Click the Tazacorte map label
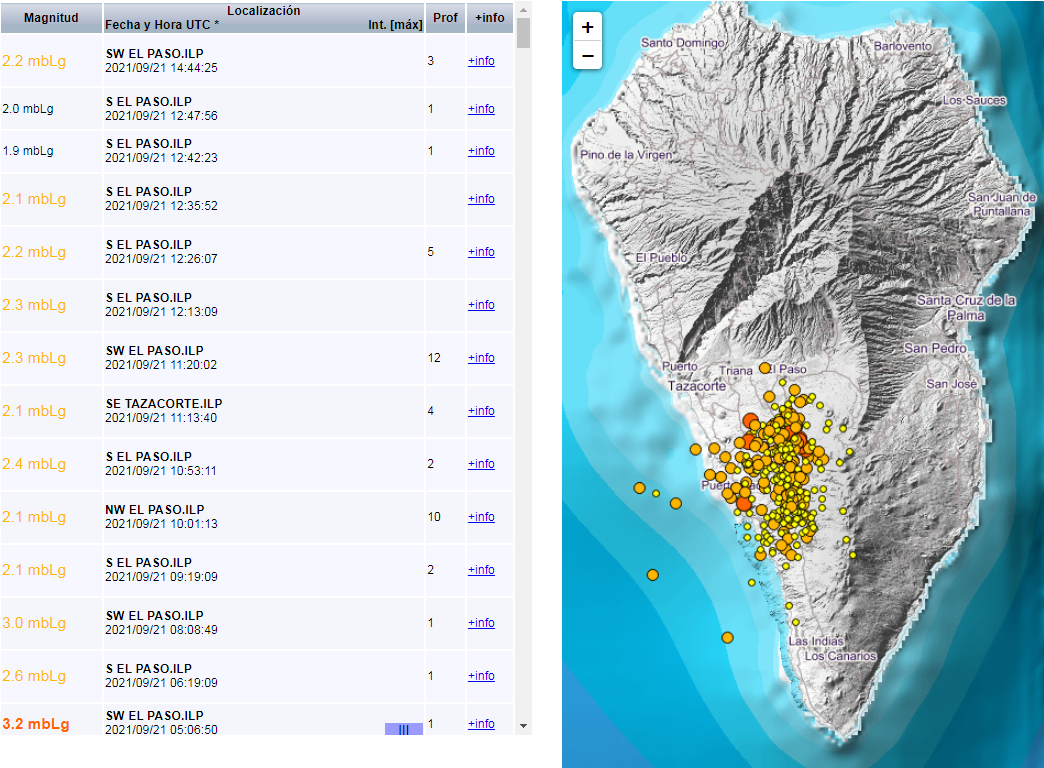This screenshot has height=768, width=1044. tap(696, 386)
